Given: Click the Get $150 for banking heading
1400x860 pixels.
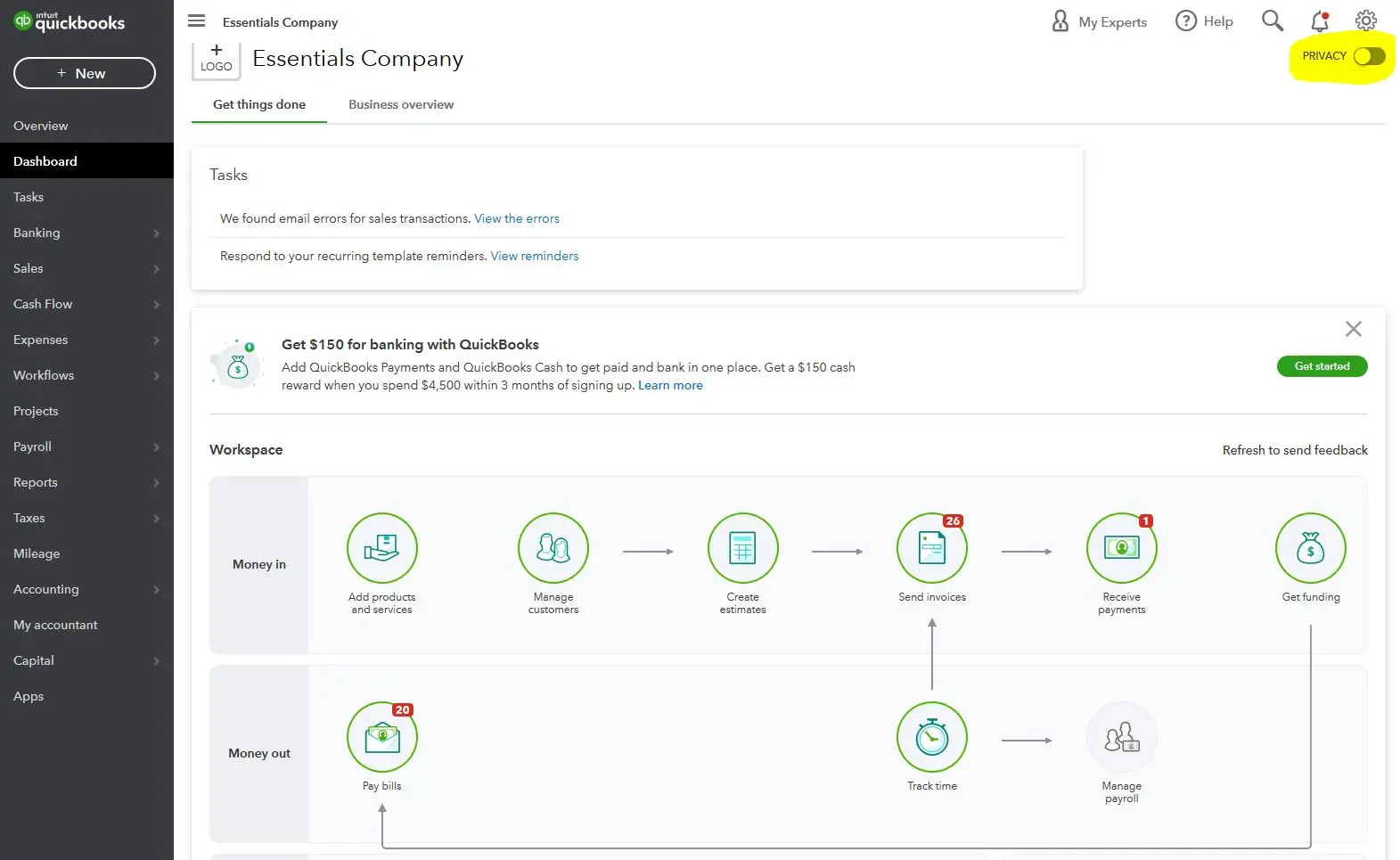Looking at the screenshot, I should click(x=410, y=345).
